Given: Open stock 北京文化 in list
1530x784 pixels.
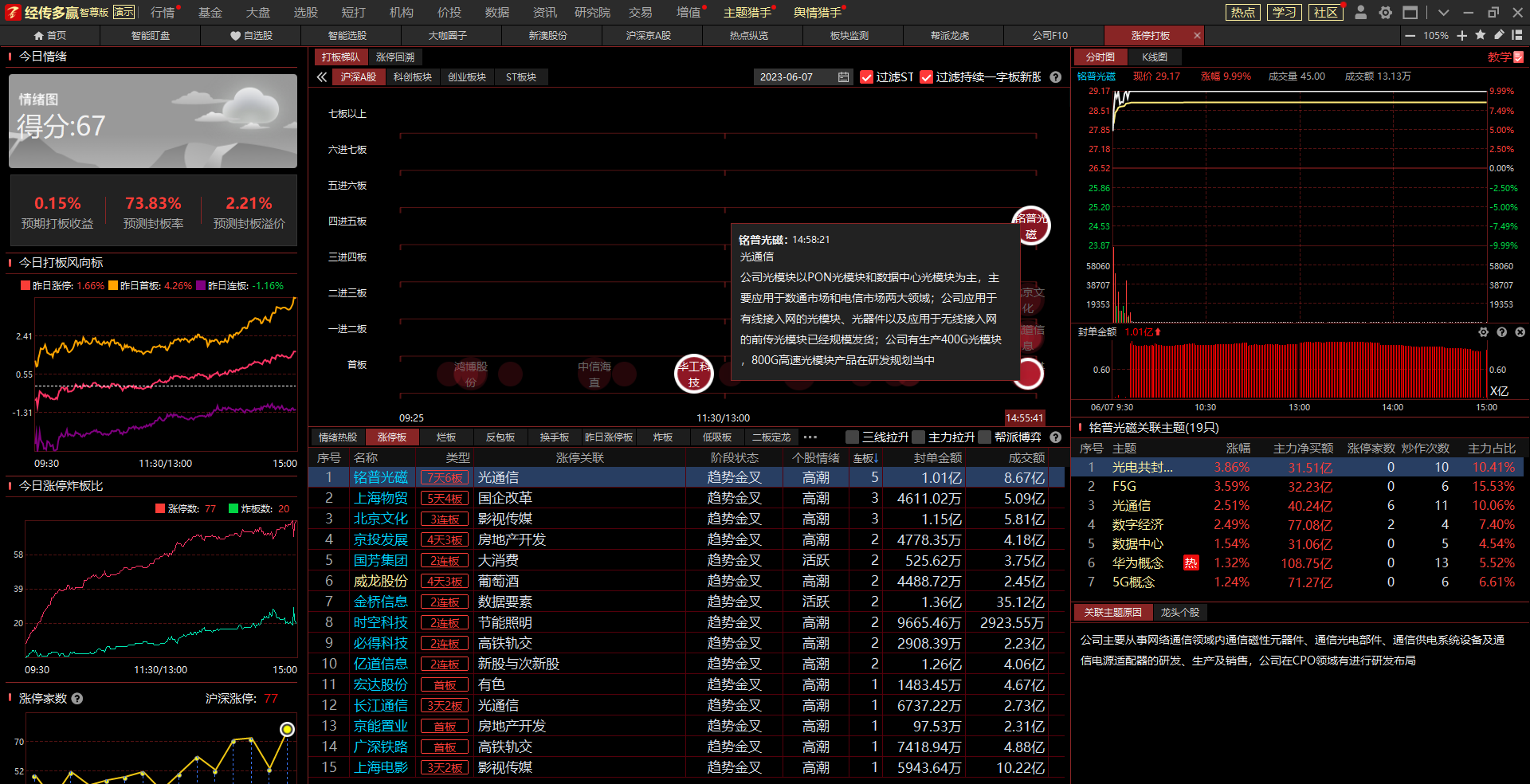Looking at the screenshot, I should coord(380,519).
